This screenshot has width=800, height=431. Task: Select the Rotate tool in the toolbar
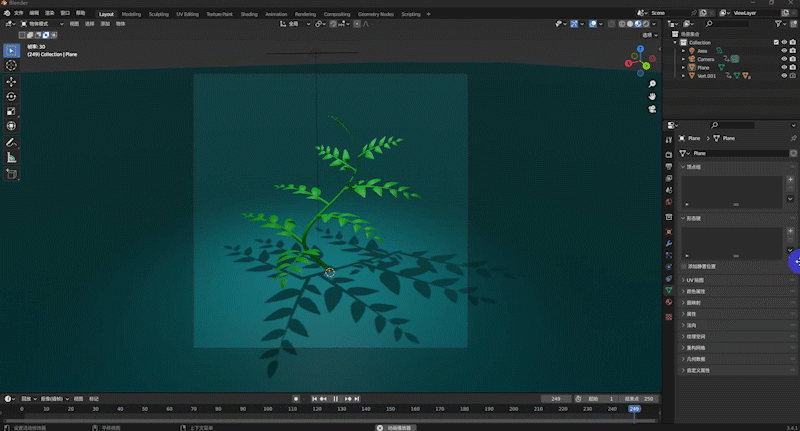coord(11,96)
